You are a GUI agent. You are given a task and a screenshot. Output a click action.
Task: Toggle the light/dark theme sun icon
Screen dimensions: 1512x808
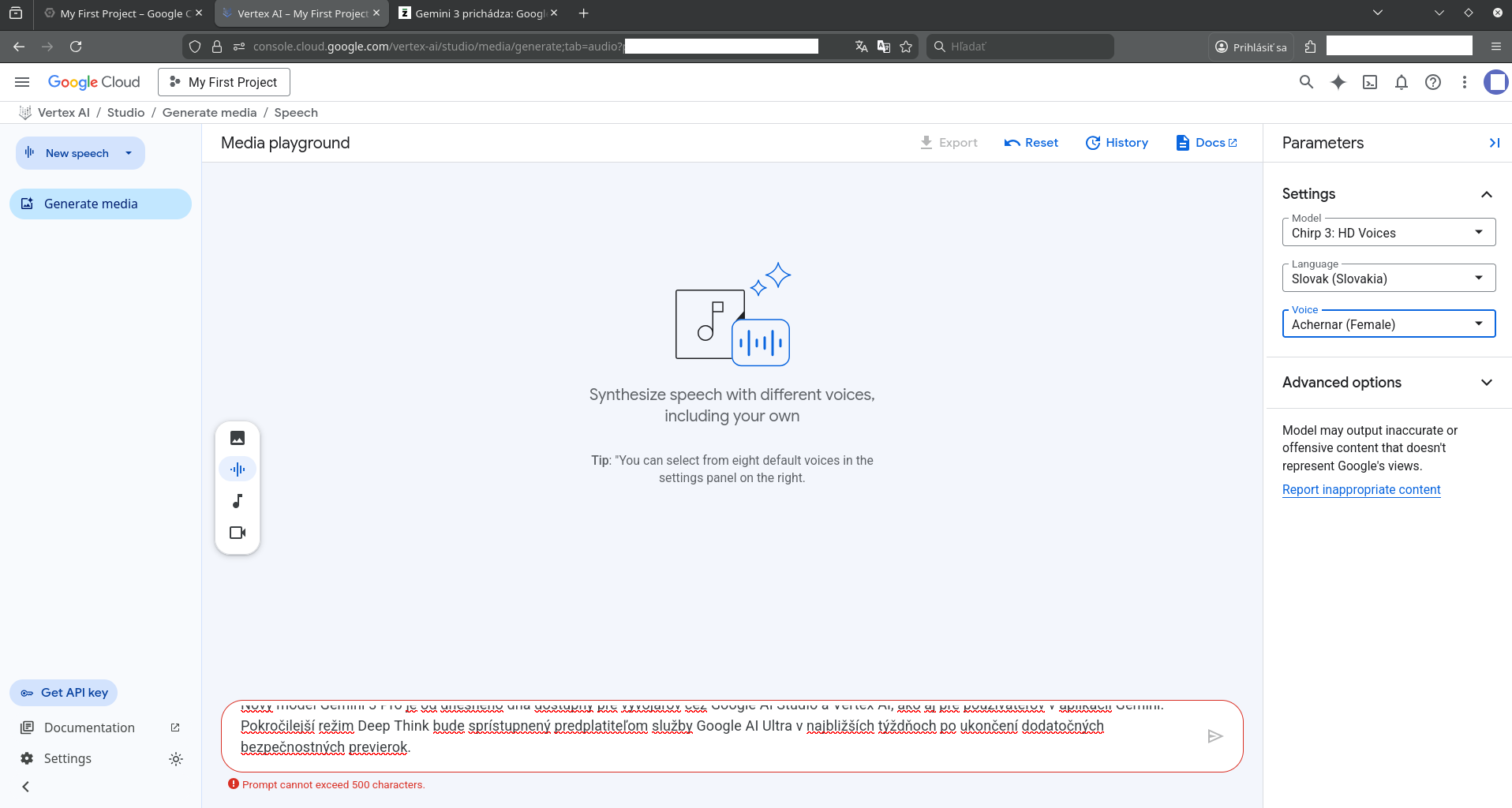click(176, 758)
